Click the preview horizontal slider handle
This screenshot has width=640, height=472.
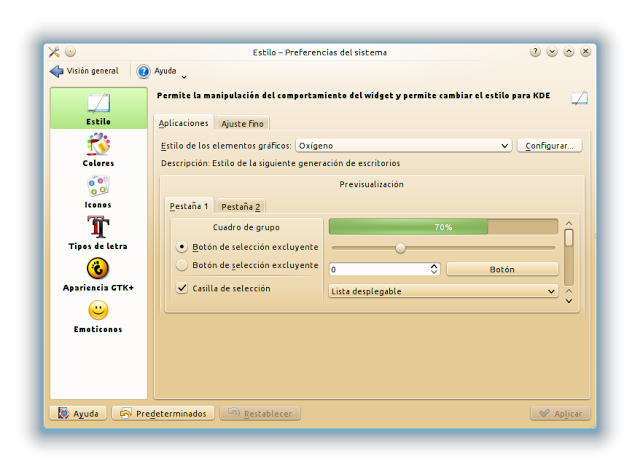tap(400, 248)
